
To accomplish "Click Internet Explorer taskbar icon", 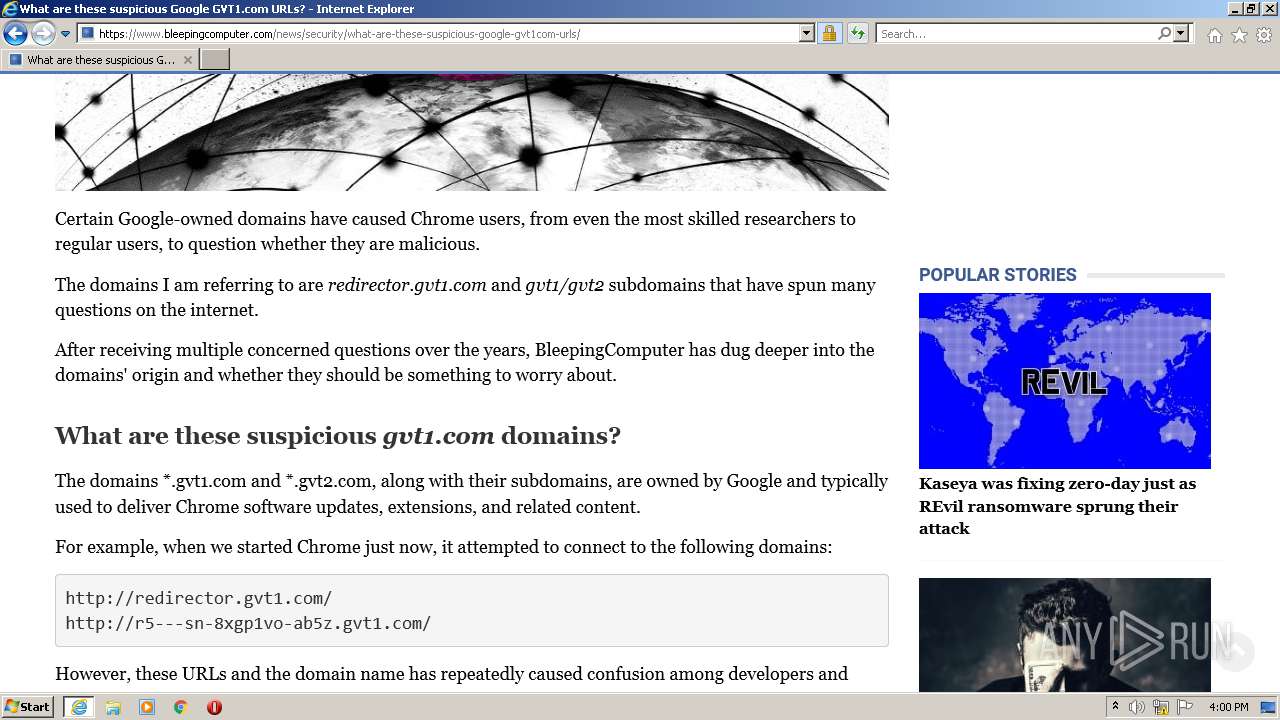I will click(79, 707).
